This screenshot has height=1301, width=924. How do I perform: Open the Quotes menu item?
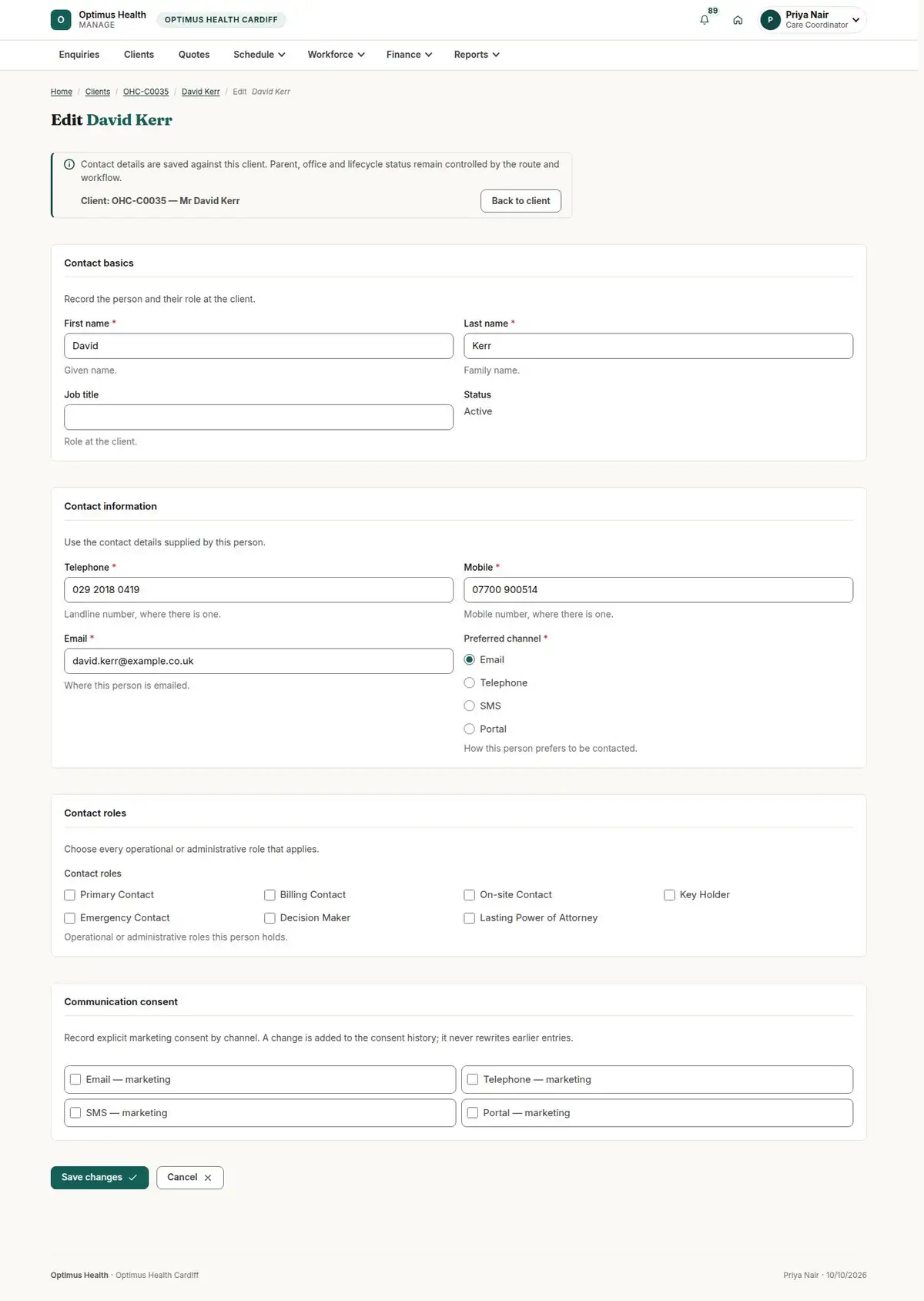point(194,55)
